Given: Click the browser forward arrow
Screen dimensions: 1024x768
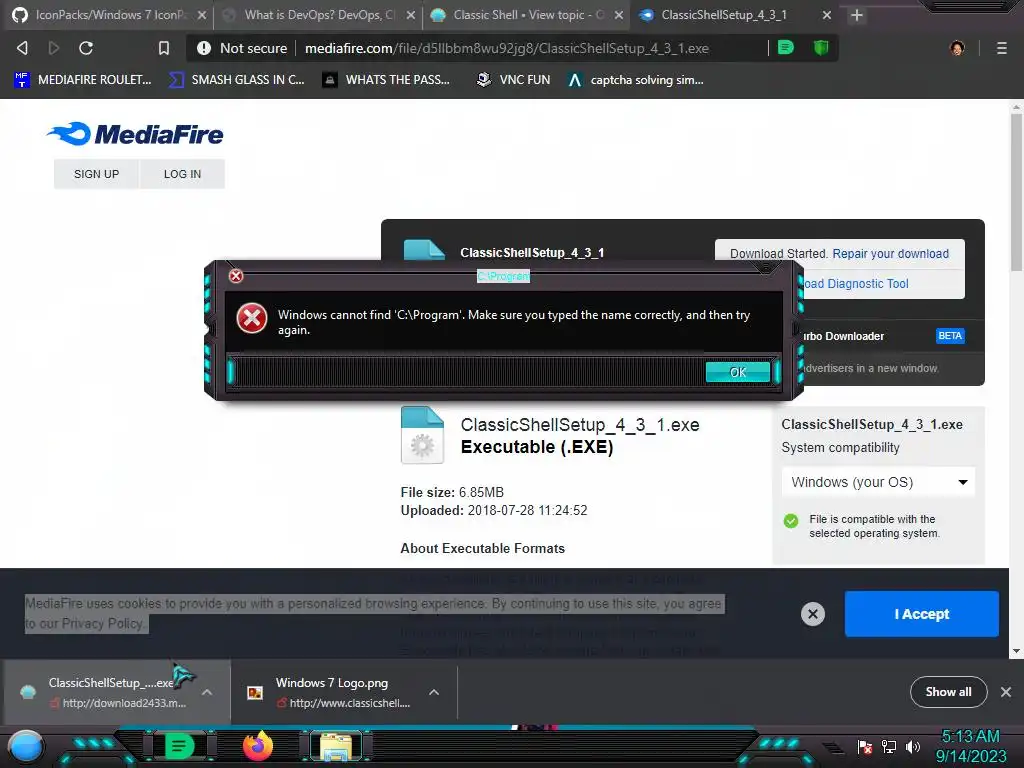Looking at the screenshot, I should coord(54,48).
